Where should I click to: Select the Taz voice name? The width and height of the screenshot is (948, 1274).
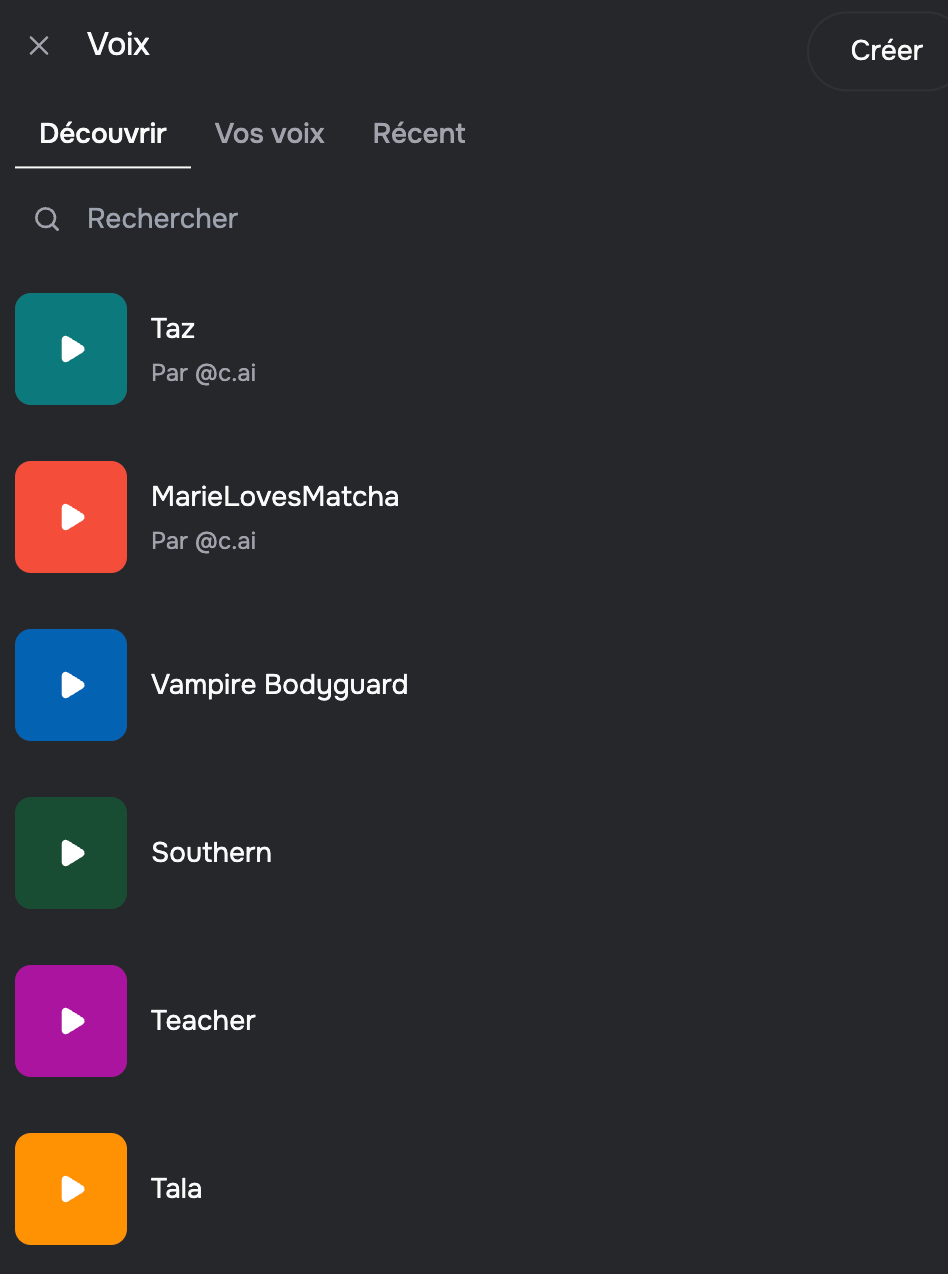click(x=173, y=328)
